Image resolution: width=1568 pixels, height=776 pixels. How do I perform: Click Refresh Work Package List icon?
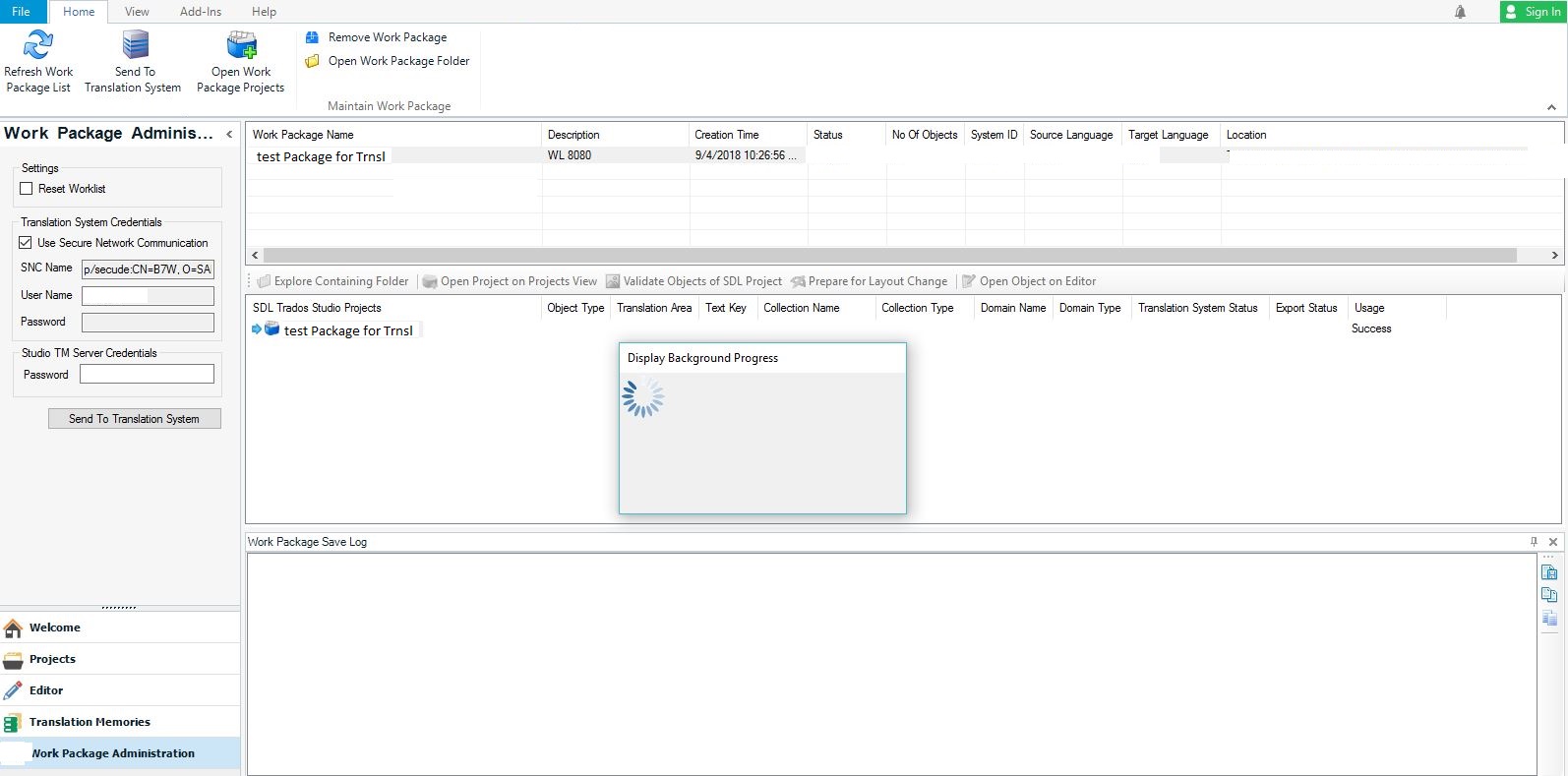38,46
